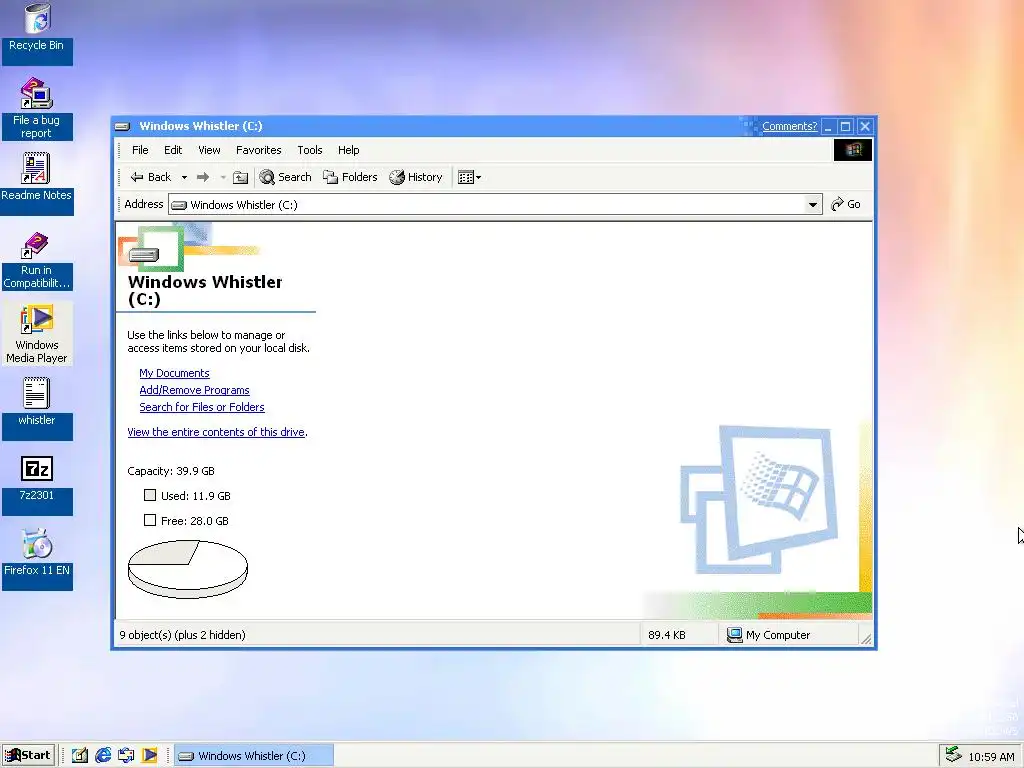Open the Add/Remove Programs link
The height and width of the screenshot is (768, 1024).
pos(194,390)
